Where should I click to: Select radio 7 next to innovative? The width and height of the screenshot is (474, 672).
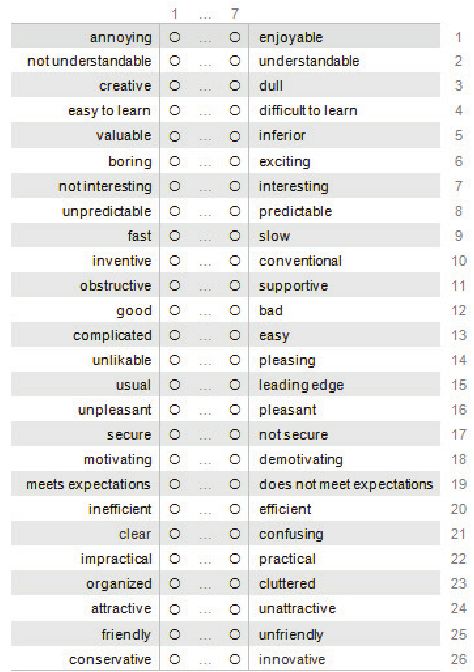pos(234,659)
